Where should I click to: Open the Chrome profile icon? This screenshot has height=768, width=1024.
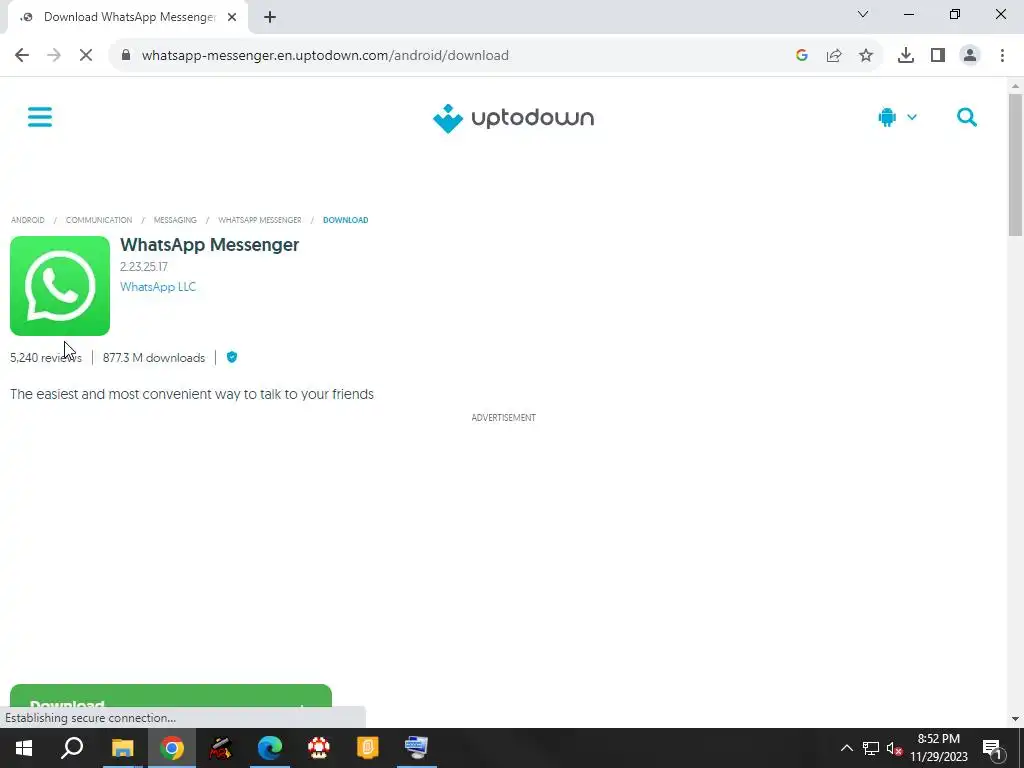970,56
